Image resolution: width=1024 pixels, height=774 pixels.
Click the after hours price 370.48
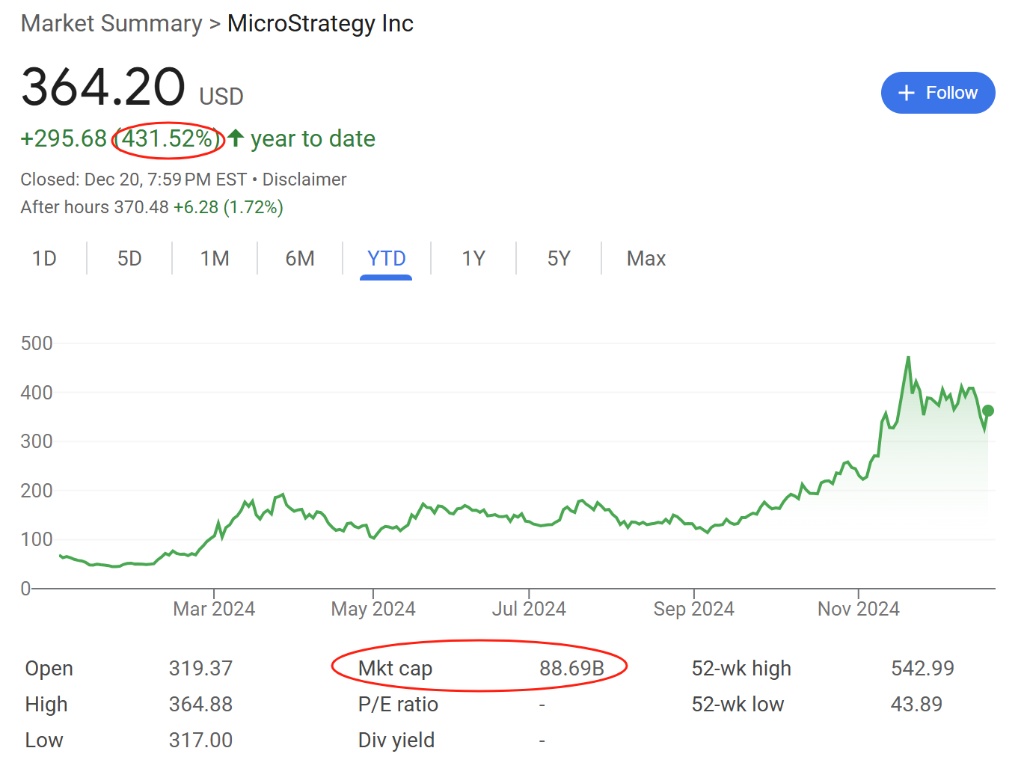pos(142,208)
